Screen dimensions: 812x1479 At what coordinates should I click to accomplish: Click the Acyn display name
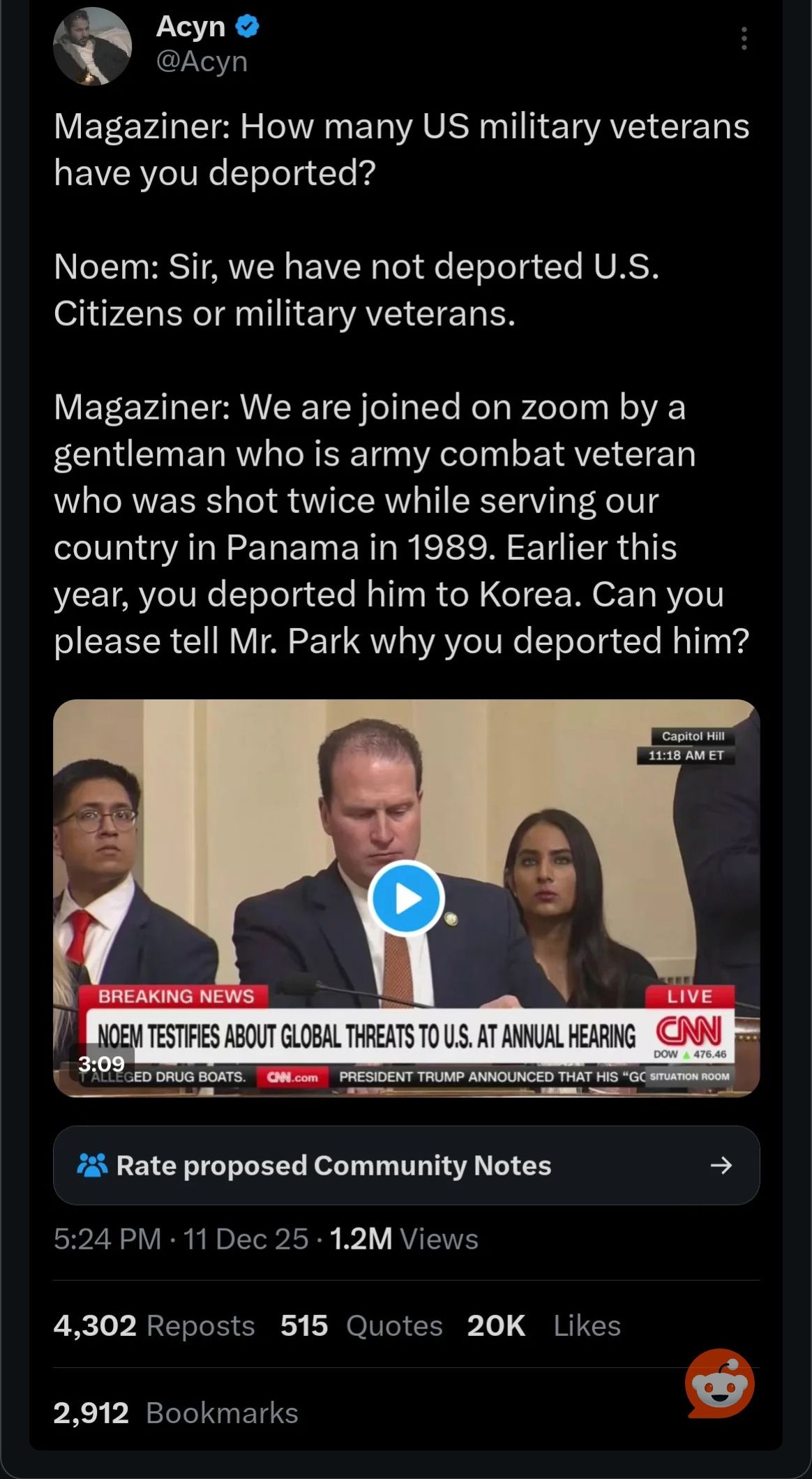190,27
